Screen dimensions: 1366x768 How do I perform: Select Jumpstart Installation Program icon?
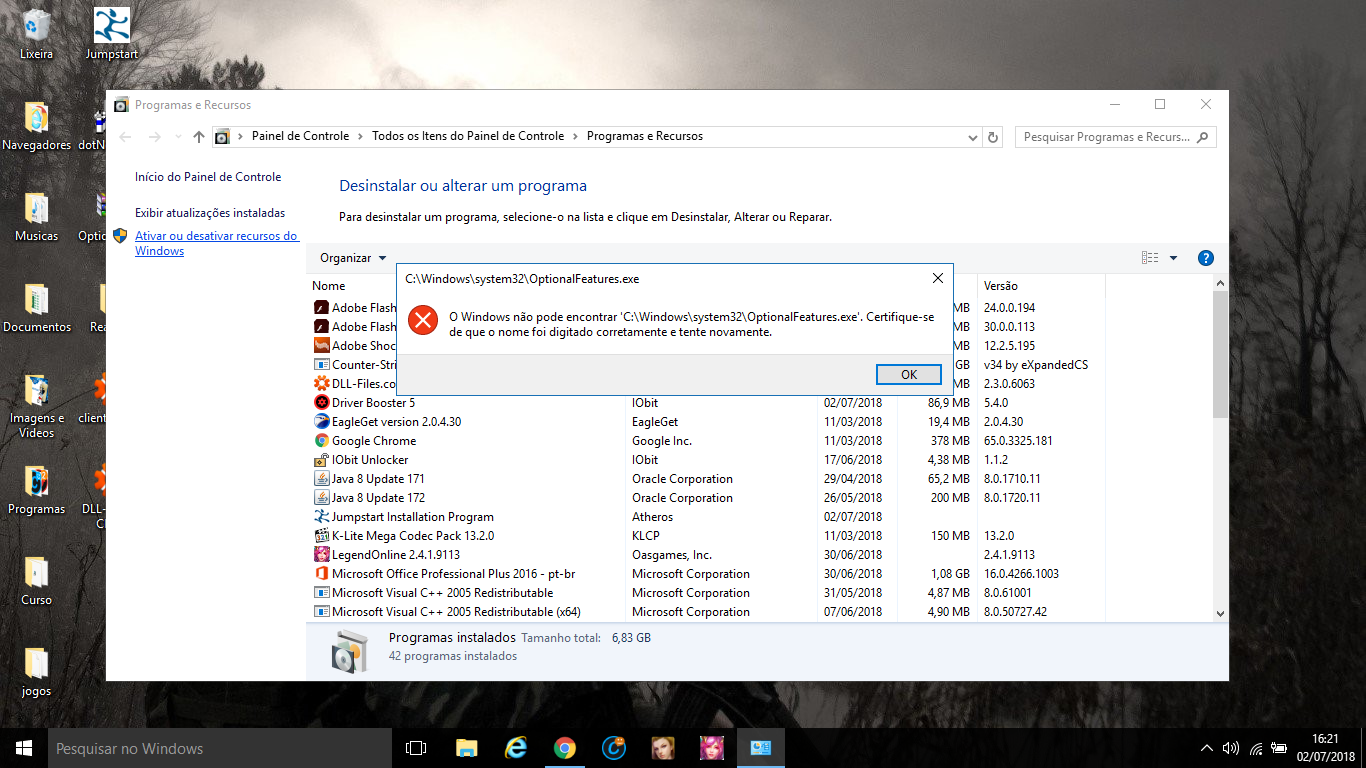(322, 517)
